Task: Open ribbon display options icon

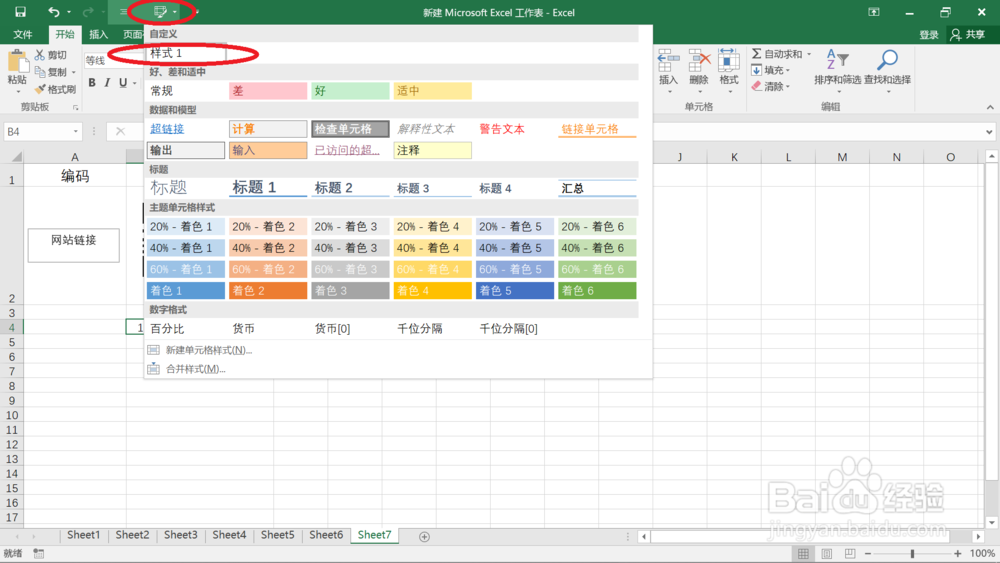Action: click(x=874, y=11)
